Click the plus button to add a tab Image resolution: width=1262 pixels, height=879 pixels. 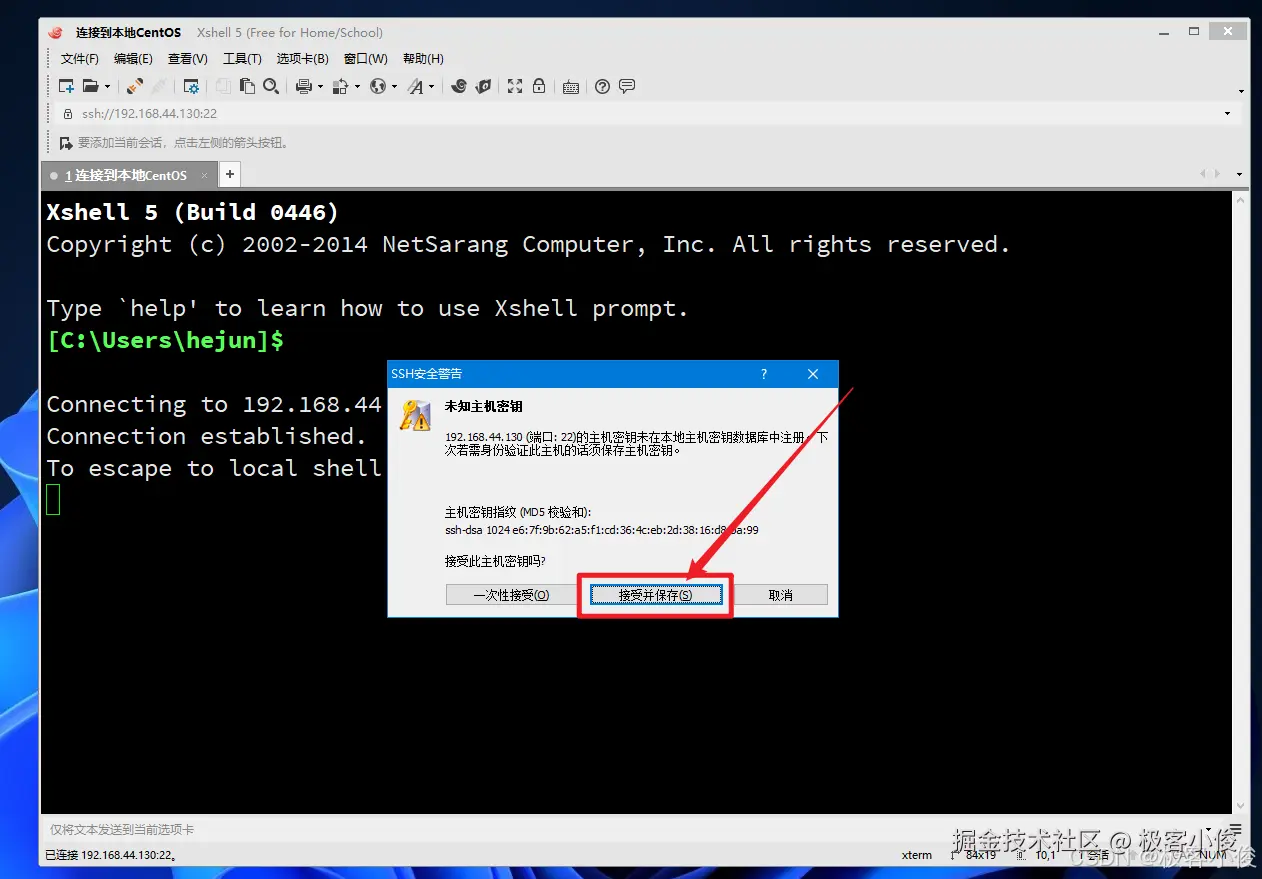click(229, 174)
